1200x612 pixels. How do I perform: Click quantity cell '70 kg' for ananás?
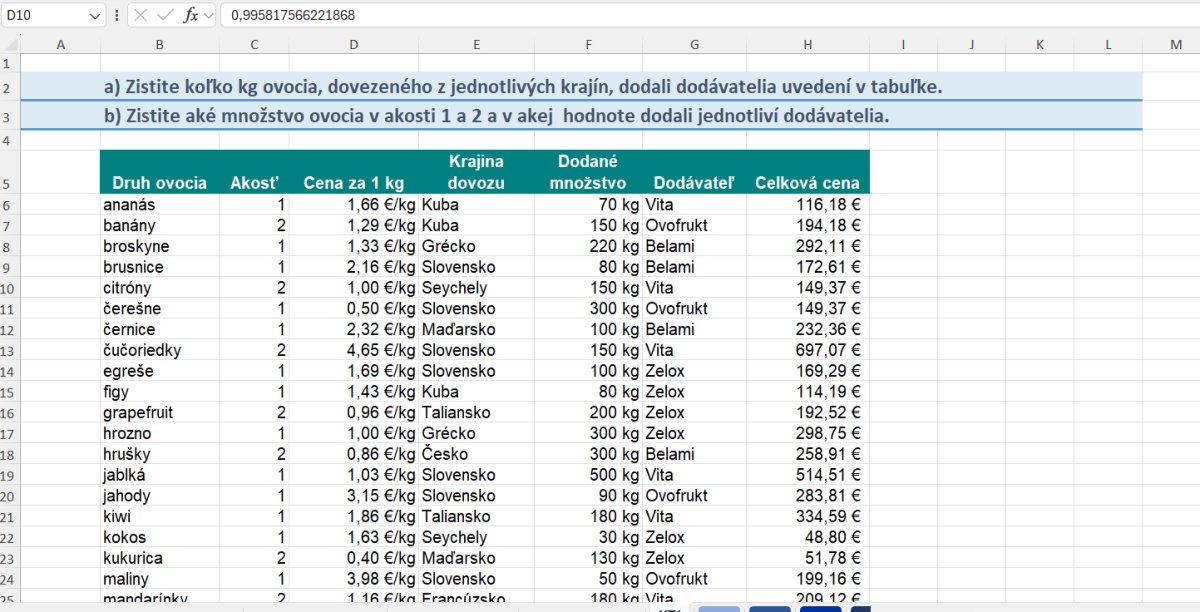[588, 205]
